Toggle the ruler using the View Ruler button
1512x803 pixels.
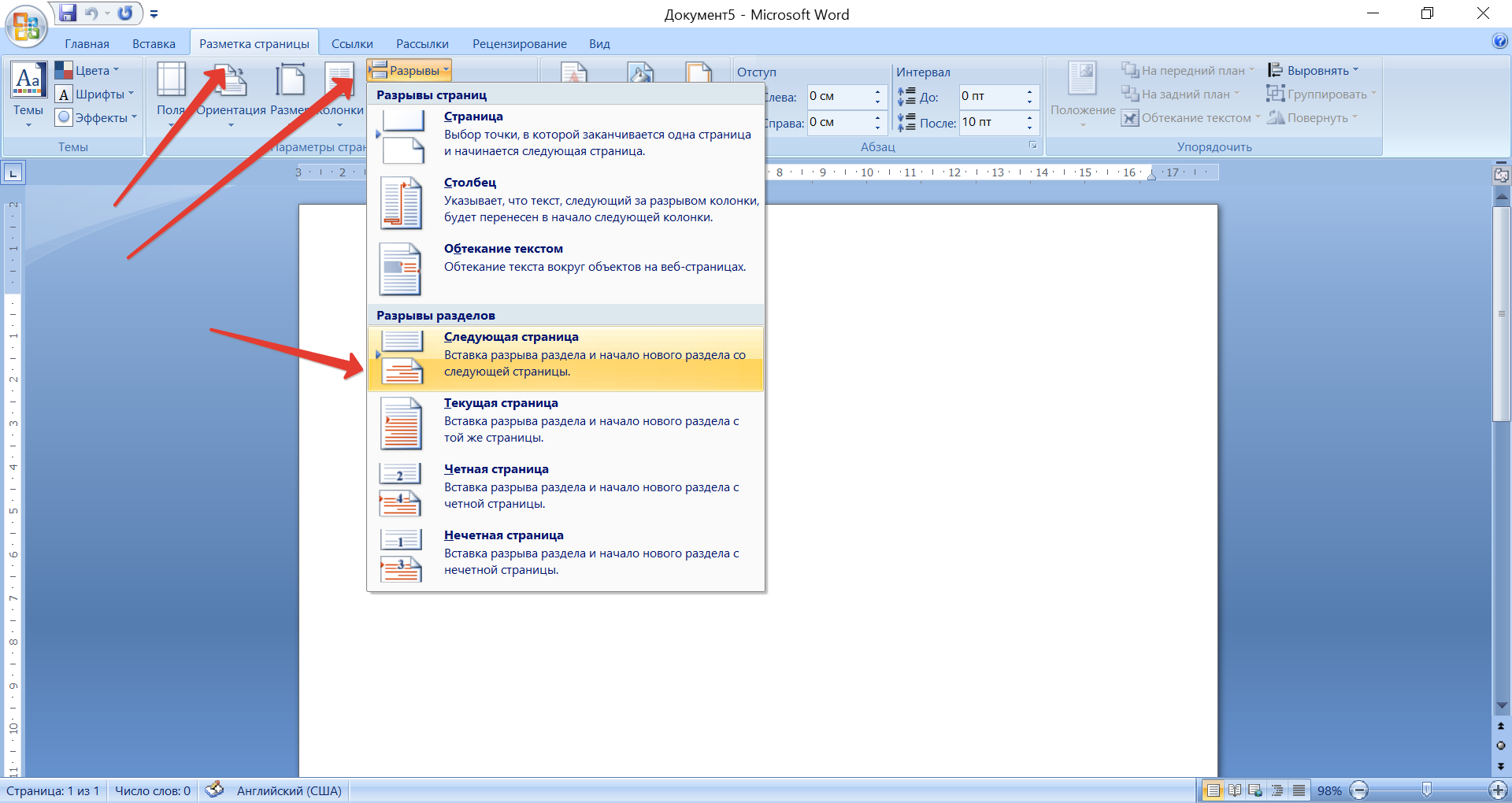click(1501, 176)
